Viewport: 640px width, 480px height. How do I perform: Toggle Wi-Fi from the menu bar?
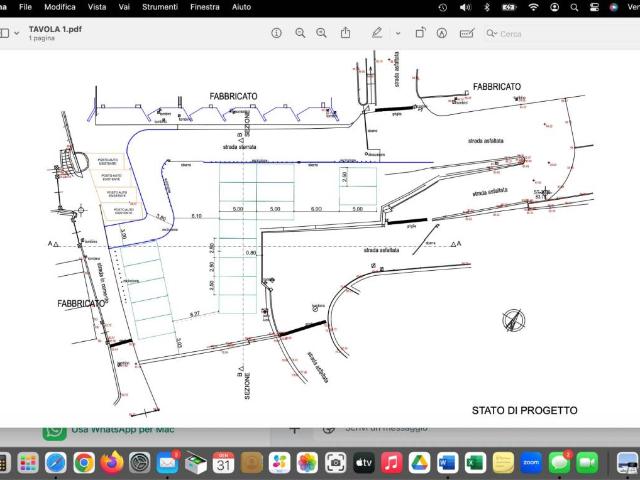pos(534,7)
